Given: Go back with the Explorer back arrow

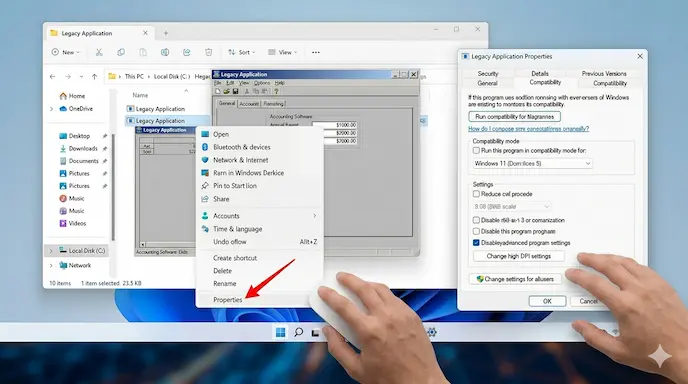Looking at the screenshot, I should pyautogui.click(x=53, y=76).
